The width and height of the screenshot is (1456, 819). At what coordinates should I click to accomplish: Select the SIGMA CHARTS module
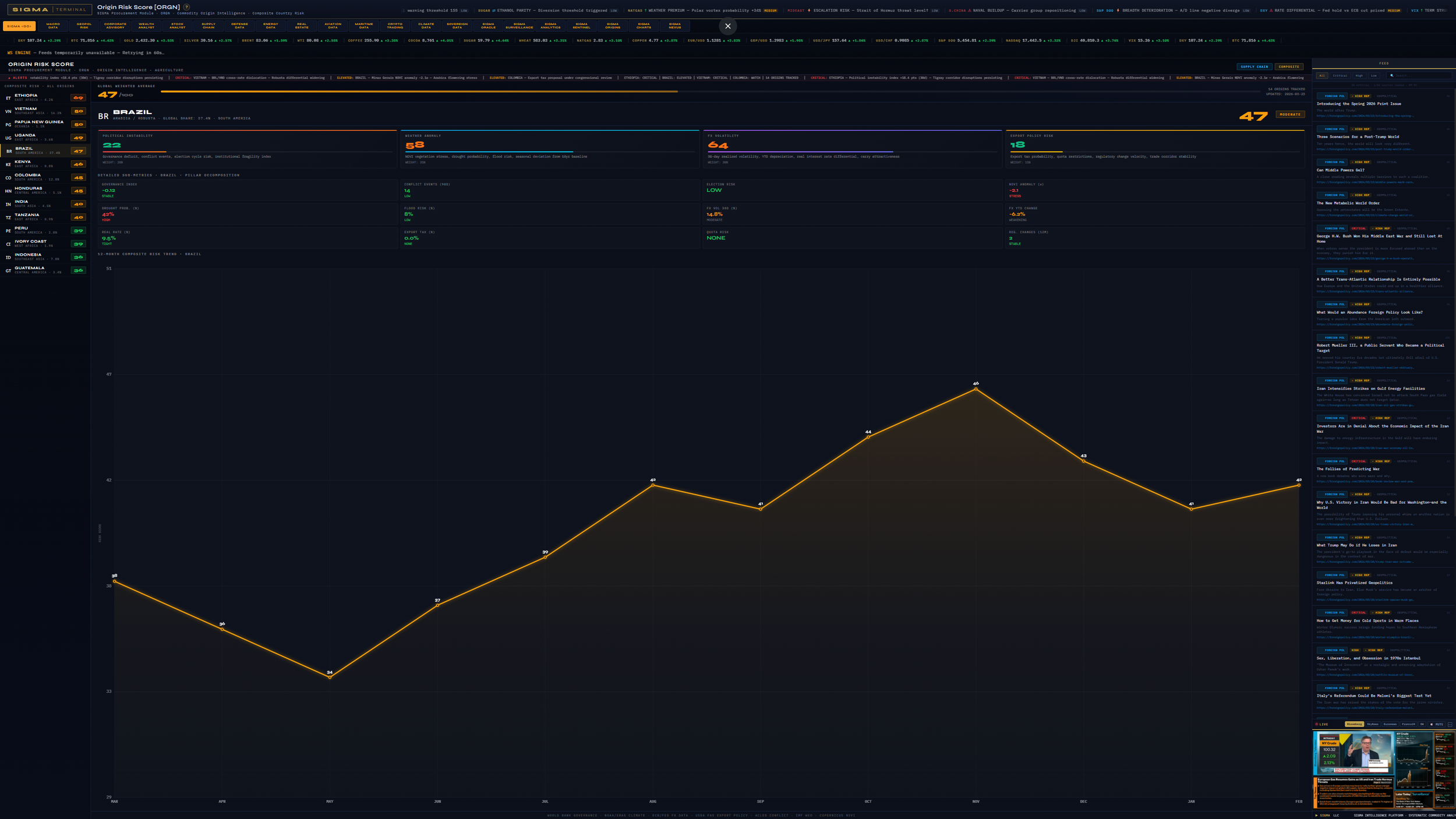point(644,26)
